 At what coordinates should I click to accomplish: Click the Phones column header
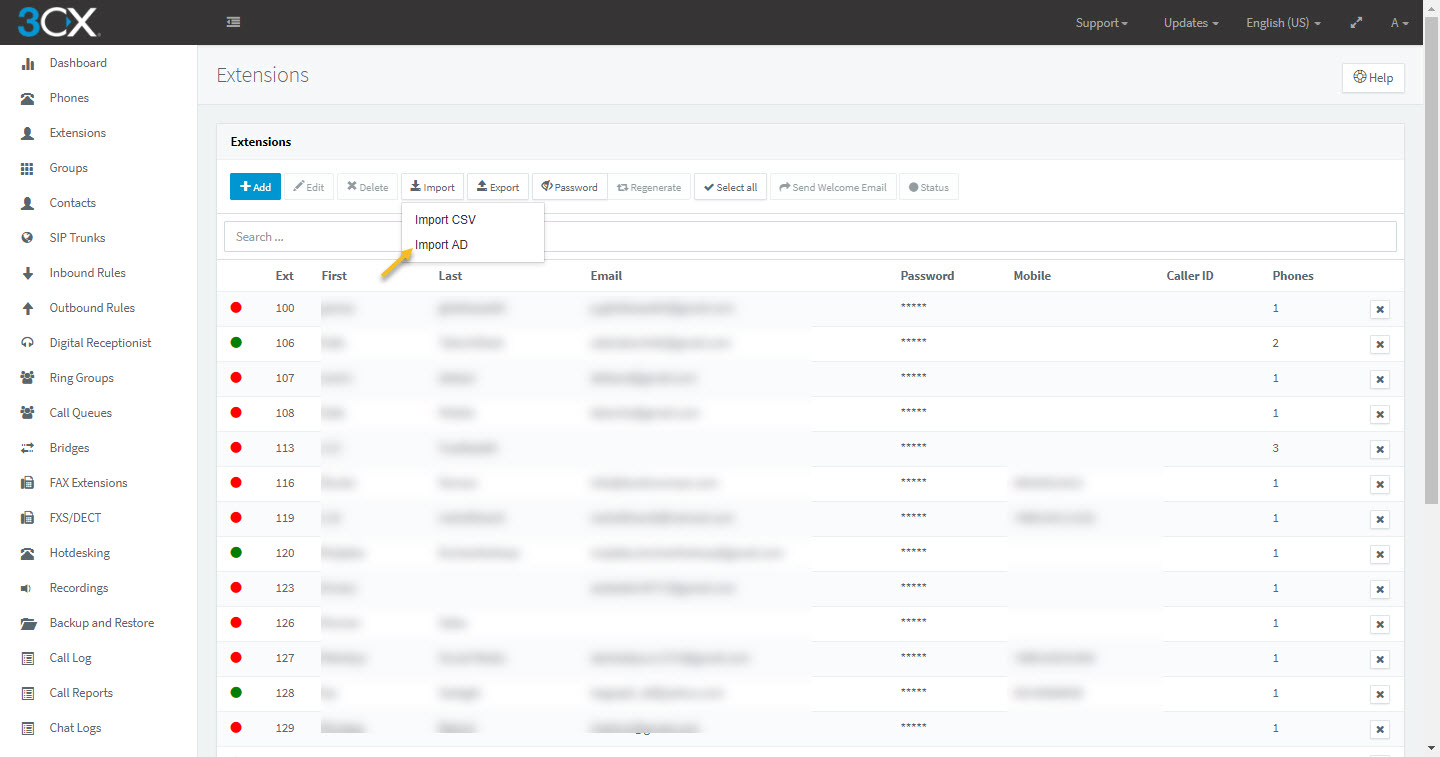point(1293,276)
